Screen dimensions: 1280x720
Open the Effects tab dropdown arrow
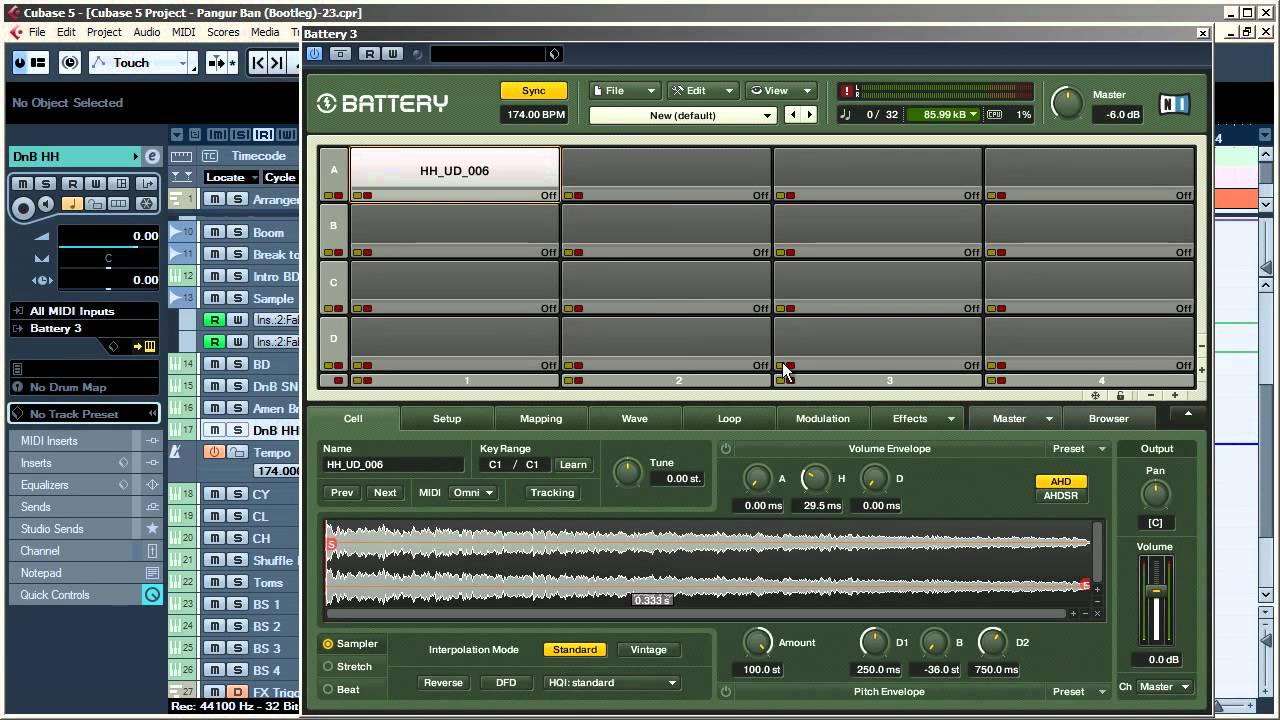click(951, 419)
